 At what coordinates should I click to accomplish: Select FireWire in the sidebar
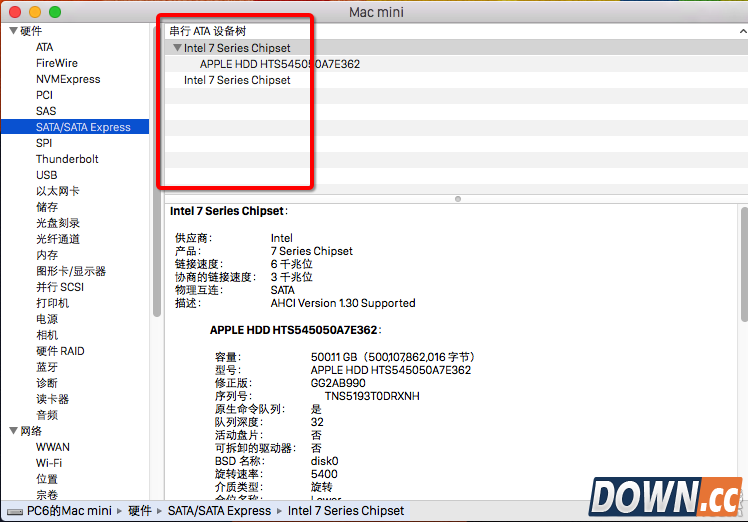[x=56, y=63]
